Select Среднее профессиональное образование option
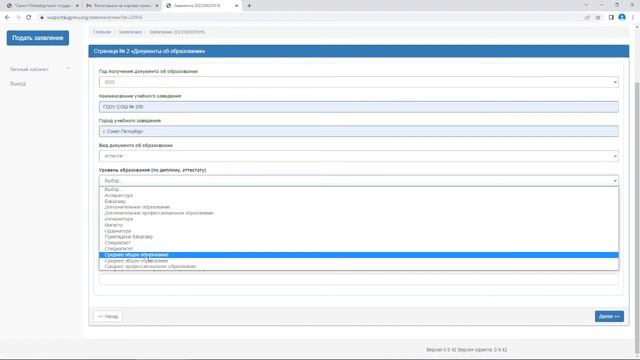640x360 pixels. tap(359, 267)
